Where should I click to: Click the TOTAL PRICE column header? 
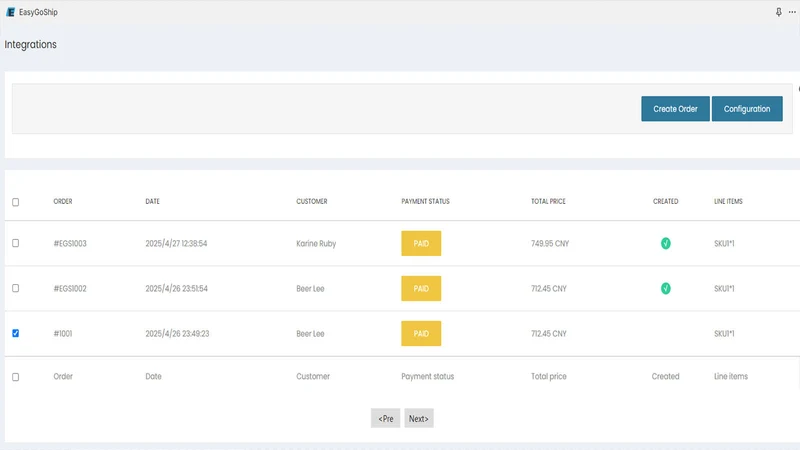point(548,202)
